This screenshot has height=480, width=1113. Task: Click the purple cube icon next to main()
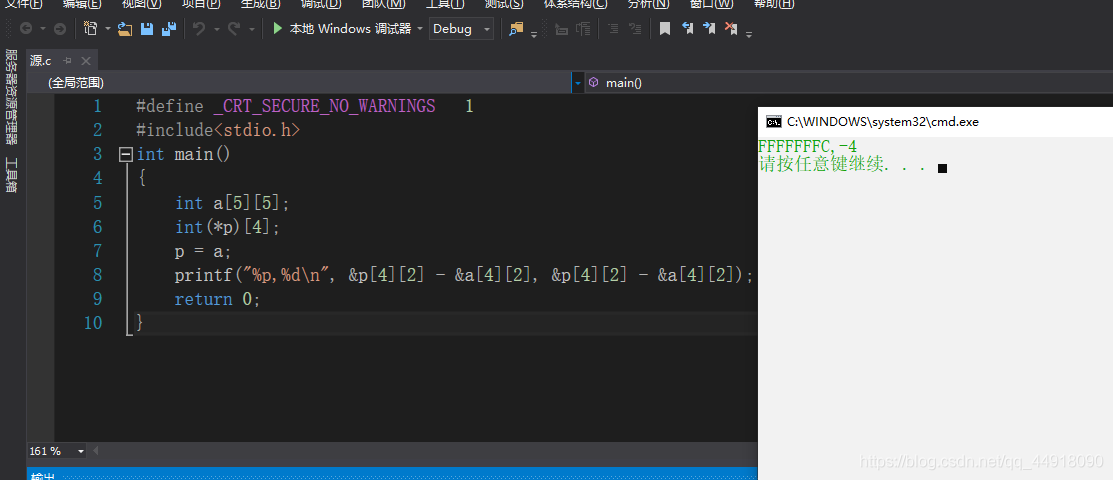coord(593,82)
